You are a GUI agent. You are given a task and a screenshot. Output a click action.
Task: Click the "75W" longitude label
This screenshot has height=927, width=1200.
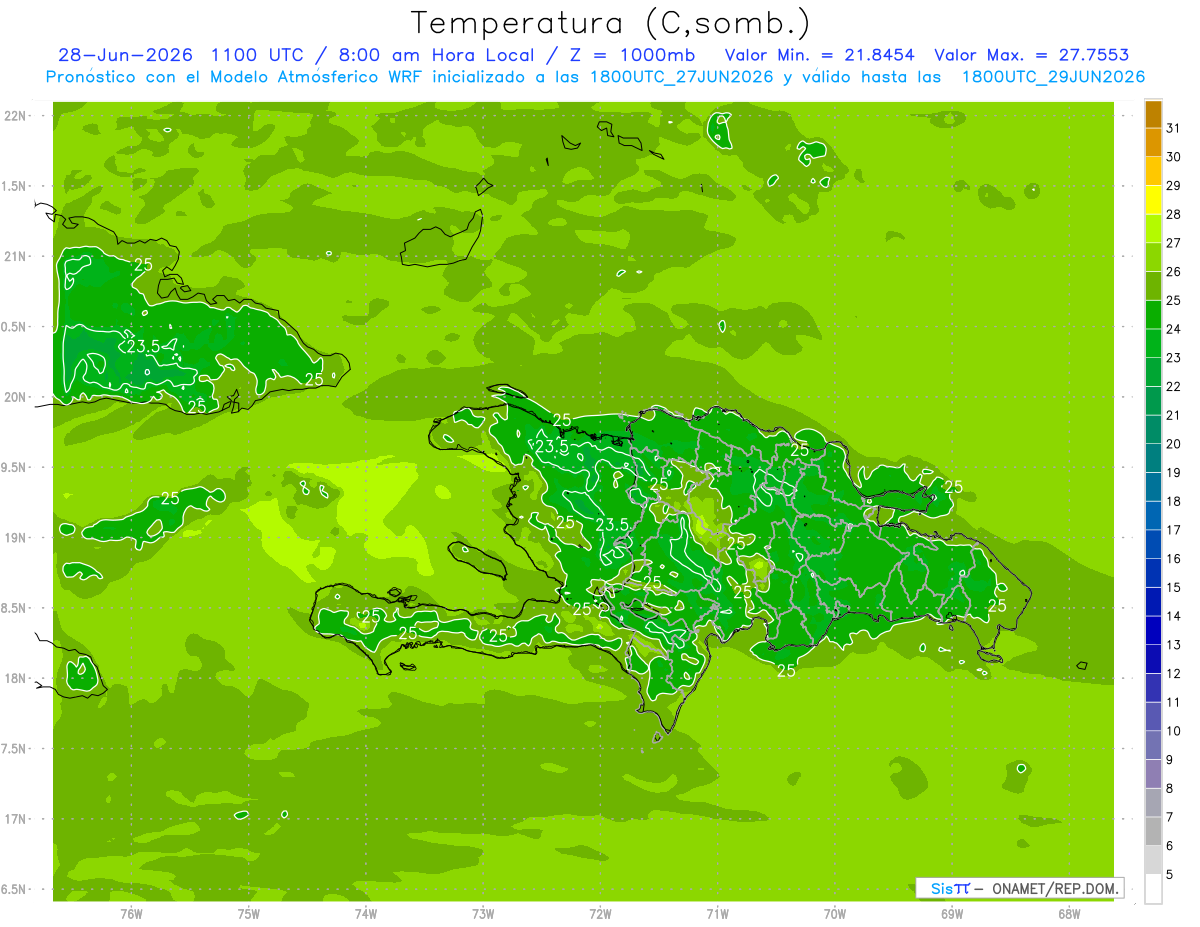tap(248, 914)
